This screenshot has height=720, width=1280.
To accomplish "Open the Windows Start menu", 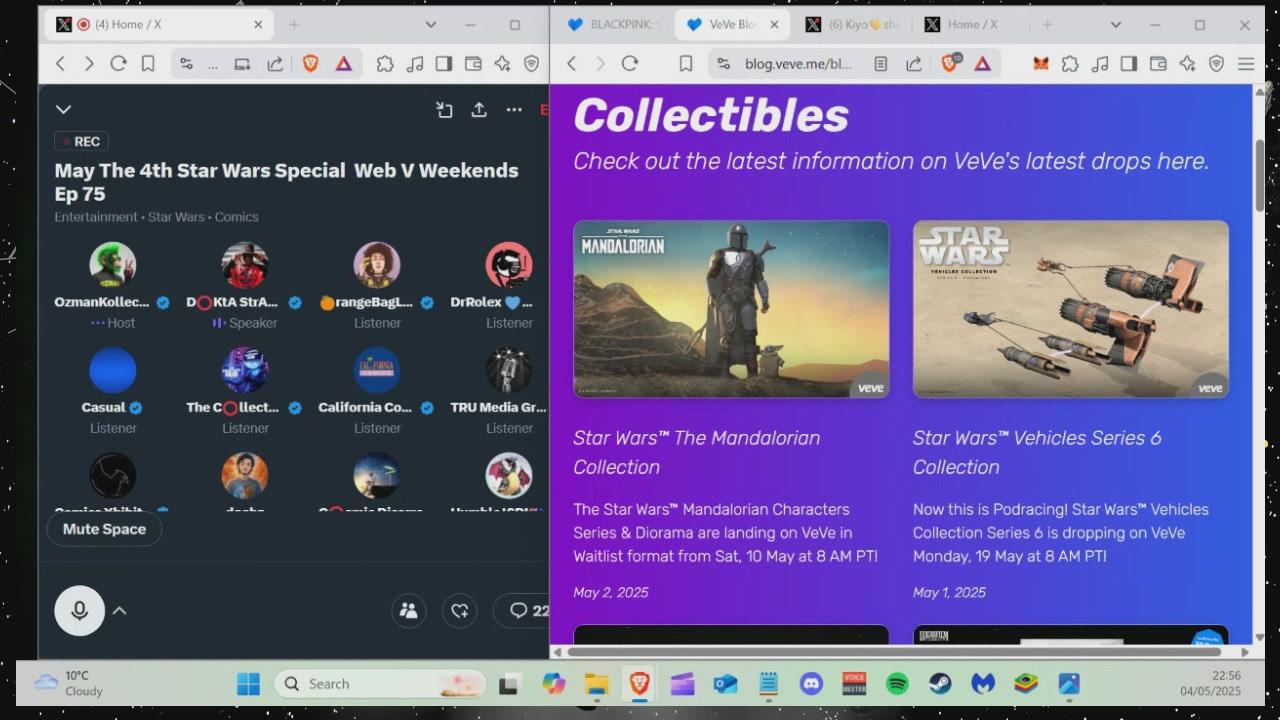I will (x=248, y=684).
